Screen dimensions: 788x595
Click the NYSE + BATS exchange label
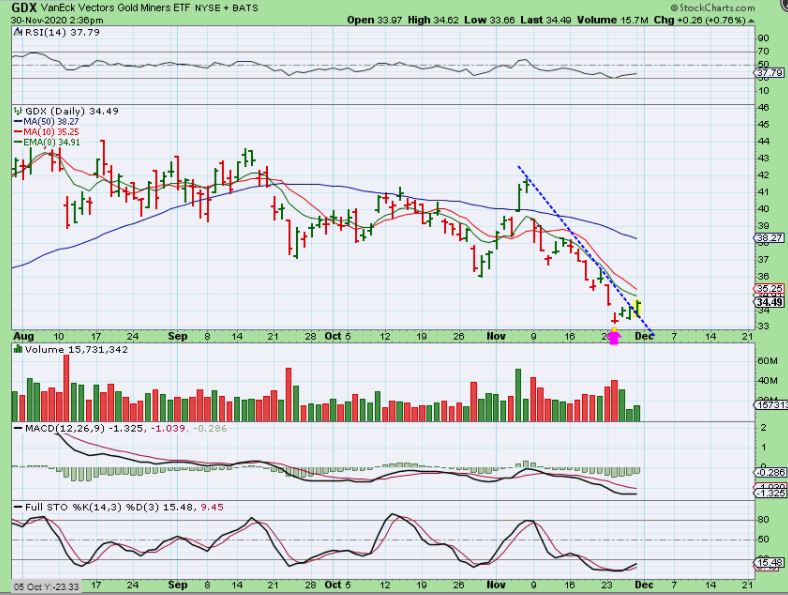coord(226,8)
